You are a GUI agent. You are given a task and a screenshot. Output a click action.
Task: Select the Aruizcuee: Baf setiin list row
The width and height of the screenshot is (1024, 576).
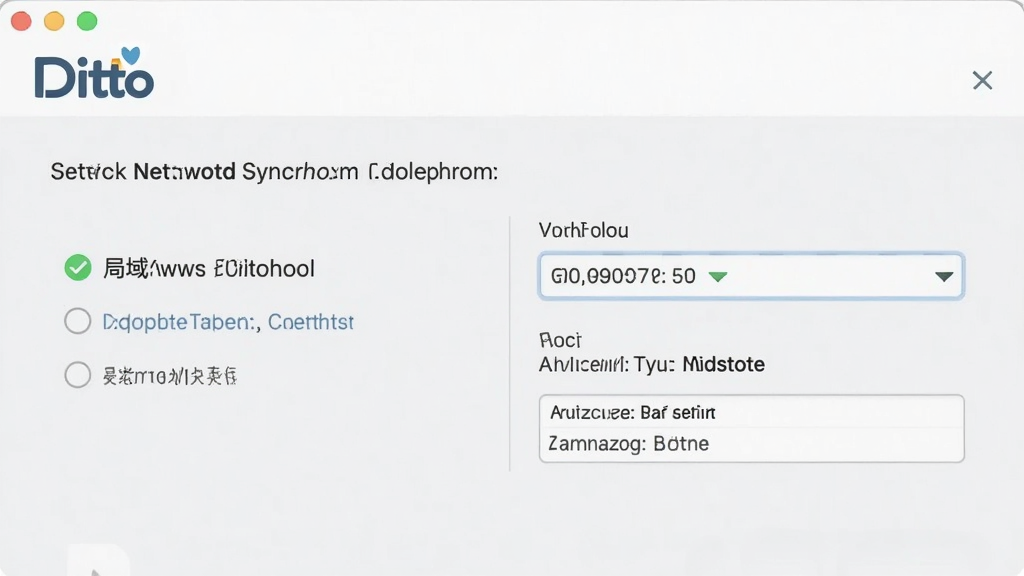[x=751, y=412]
